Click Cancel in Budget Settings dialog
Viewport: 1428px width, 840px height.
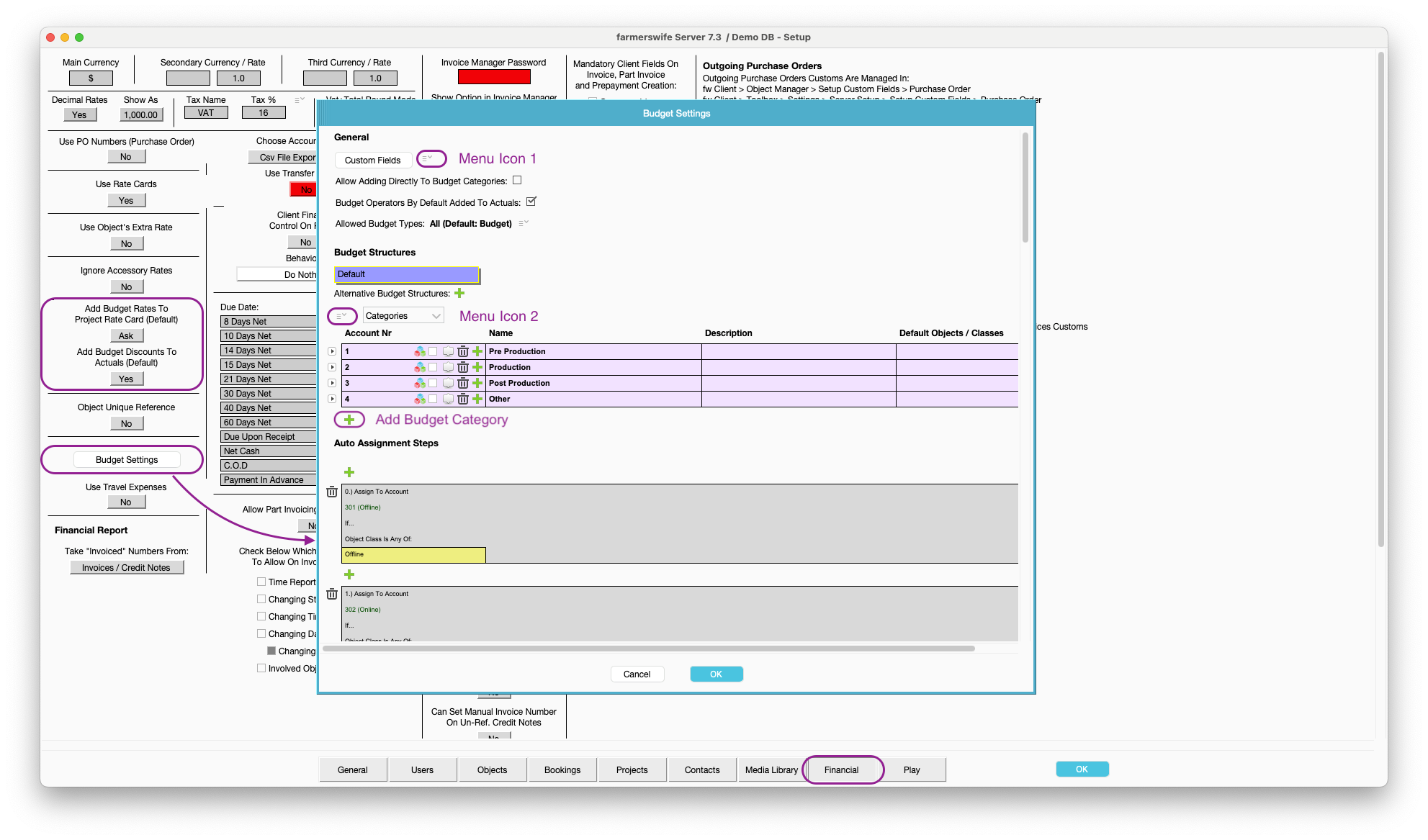point(637,674)
